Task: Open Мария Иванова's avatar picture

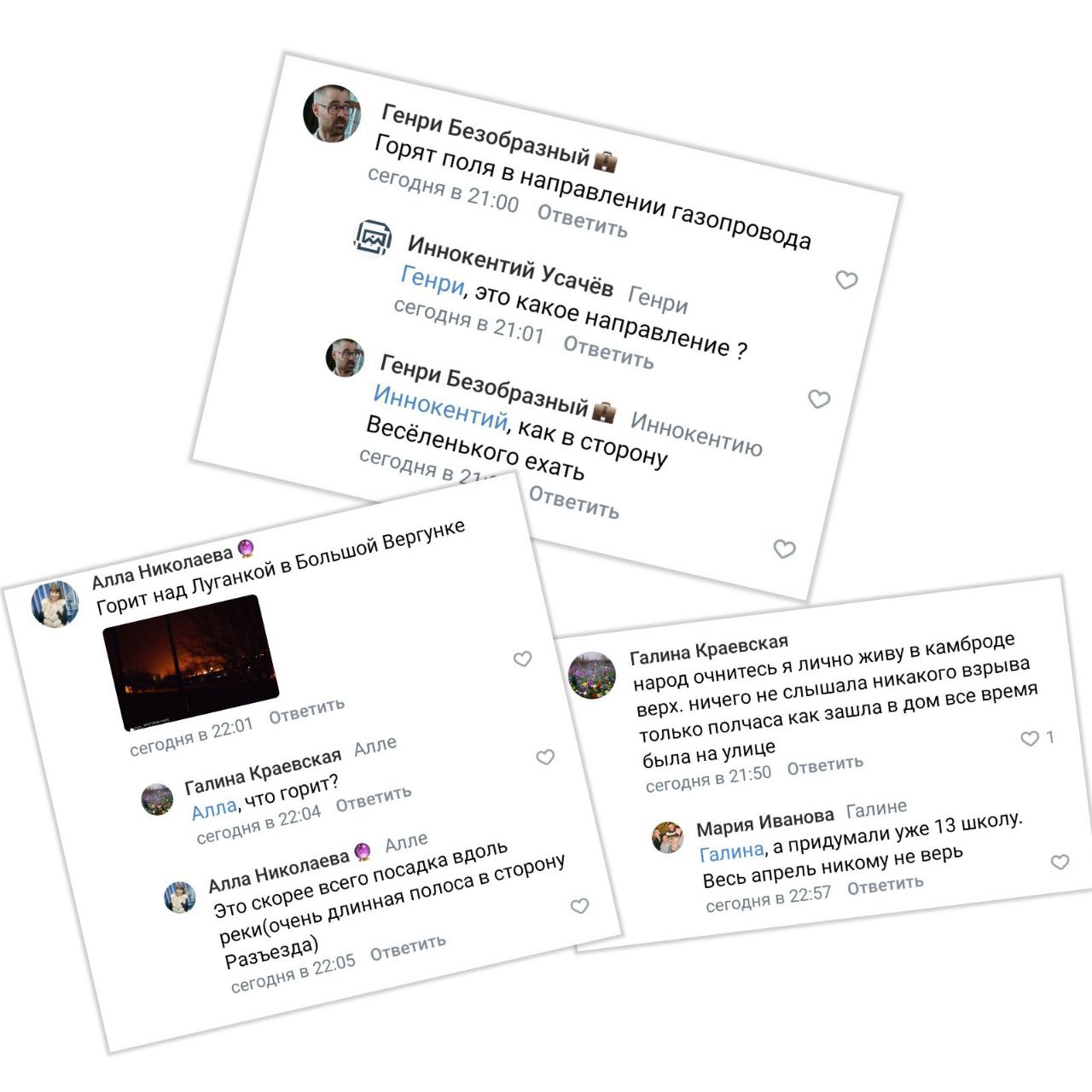Action: 668,837
